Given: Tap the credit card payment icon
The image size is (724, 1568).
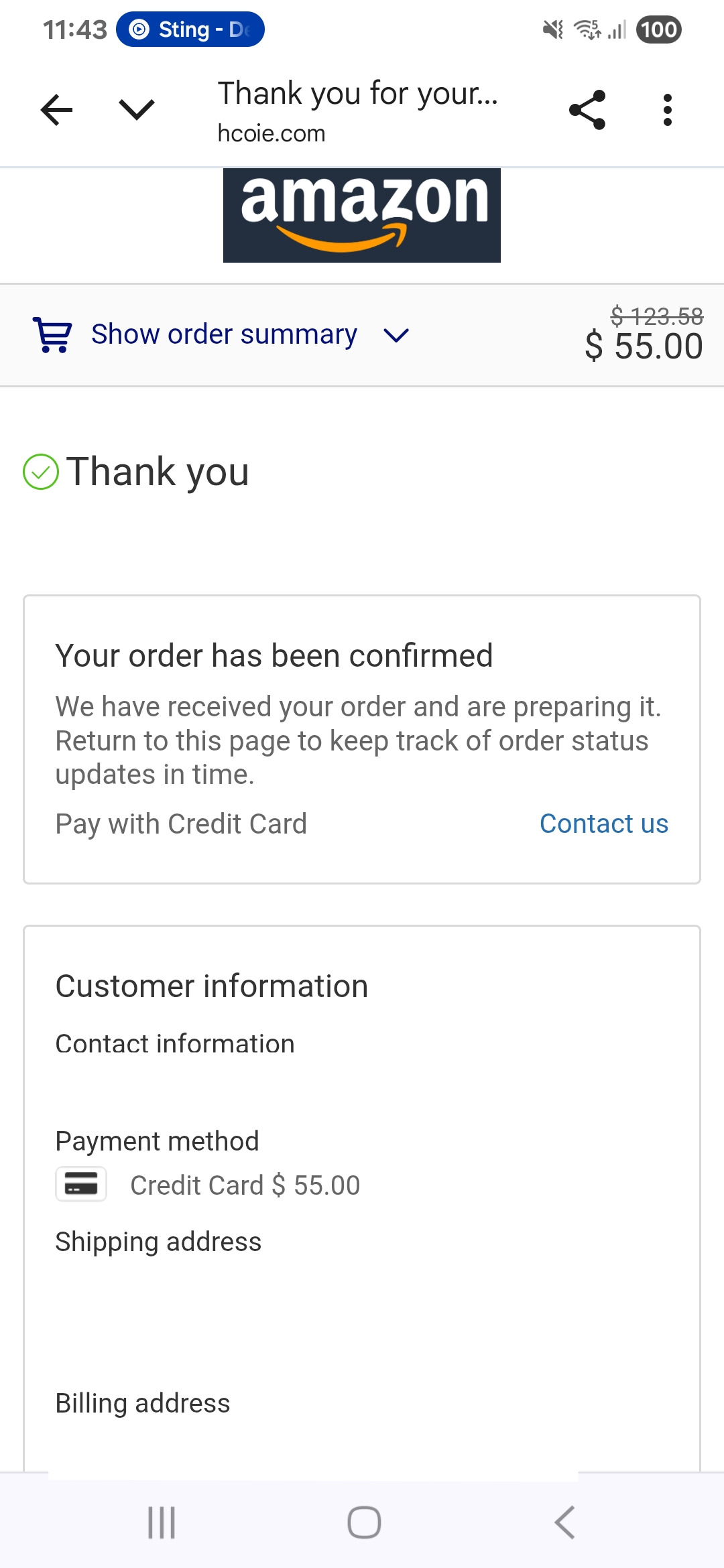Looking at the screenshot, I should tap(81, 1185).
